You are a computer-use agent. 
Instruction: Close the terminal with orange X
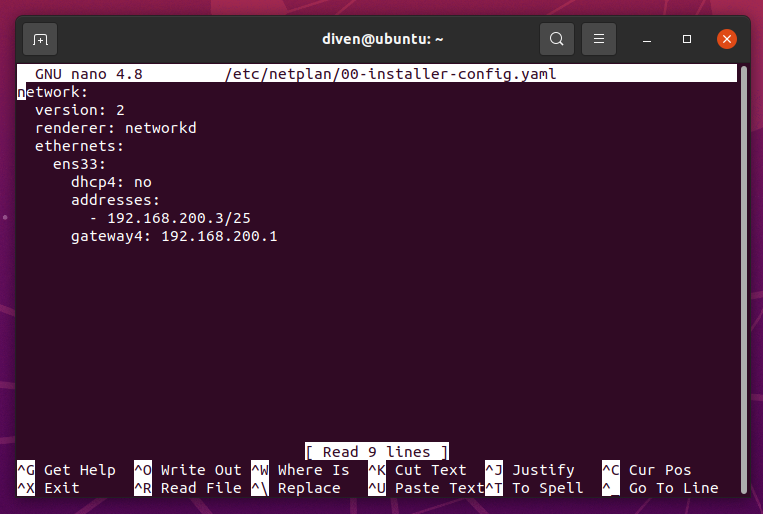[727, 40]
